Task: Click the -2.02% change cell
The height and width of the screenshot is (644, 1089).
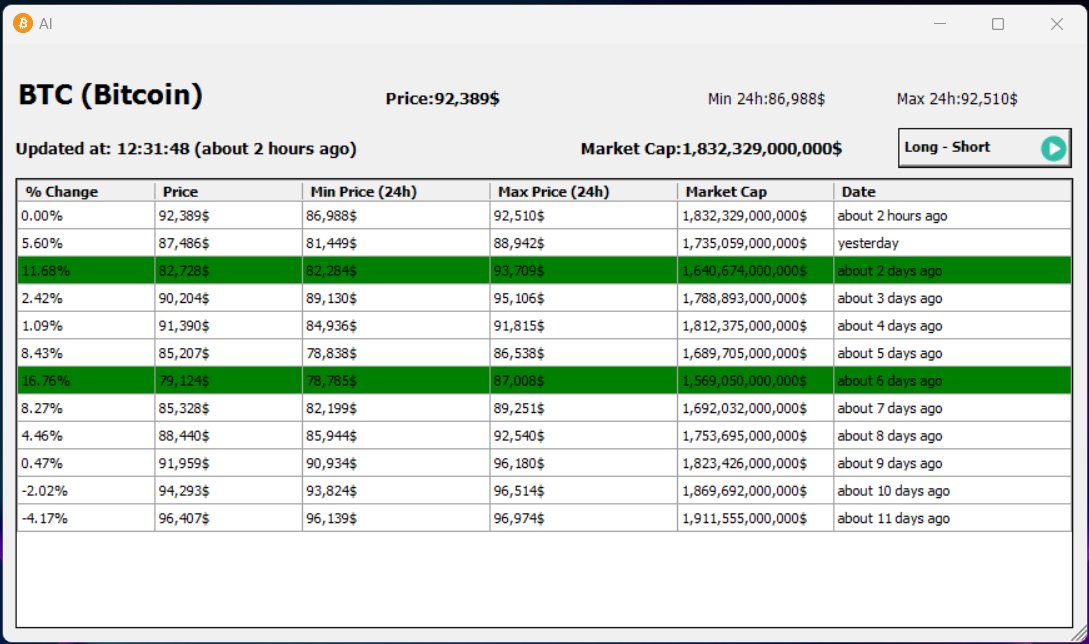Action: [x=85, y=490]
